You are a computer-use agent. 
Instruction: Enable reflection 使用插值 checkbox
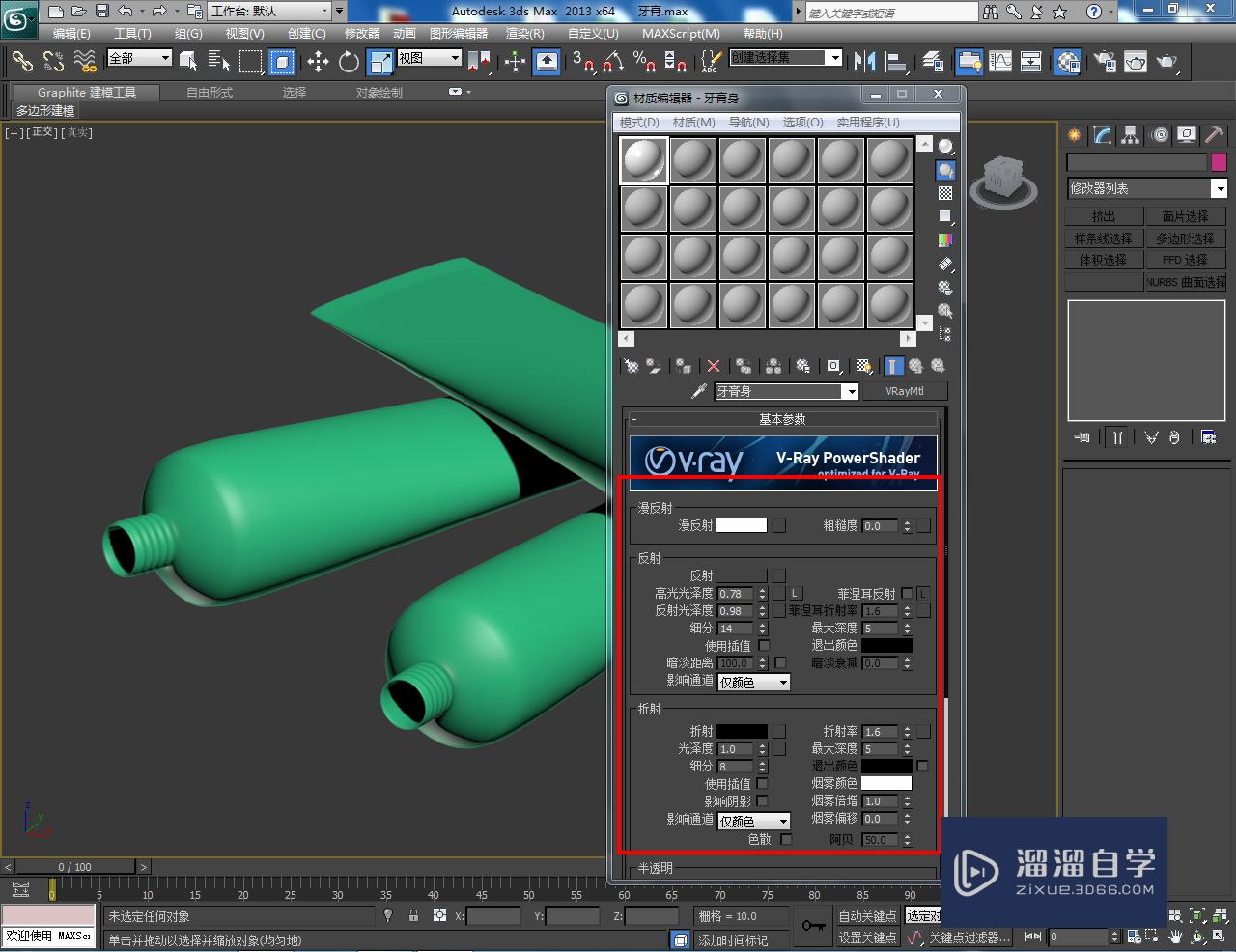click(764, 645)
